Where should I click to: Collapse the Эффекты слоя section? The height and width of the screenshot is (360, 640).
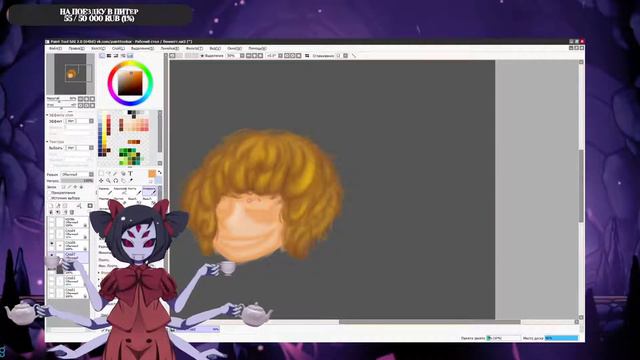click(47, 115)
